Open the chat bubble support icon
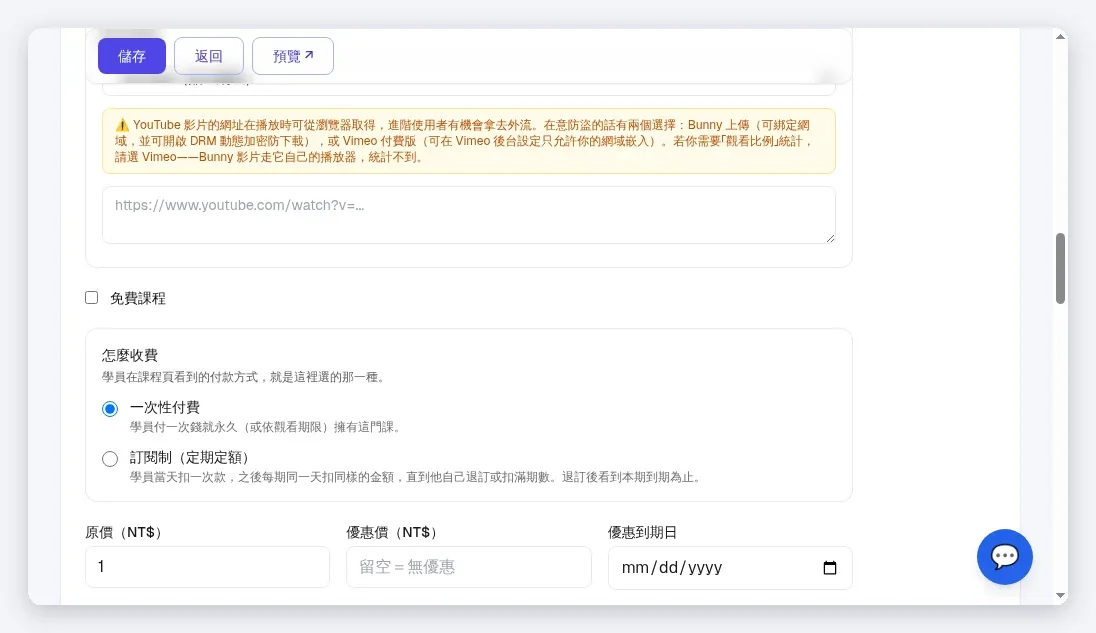 (1004, 557)
